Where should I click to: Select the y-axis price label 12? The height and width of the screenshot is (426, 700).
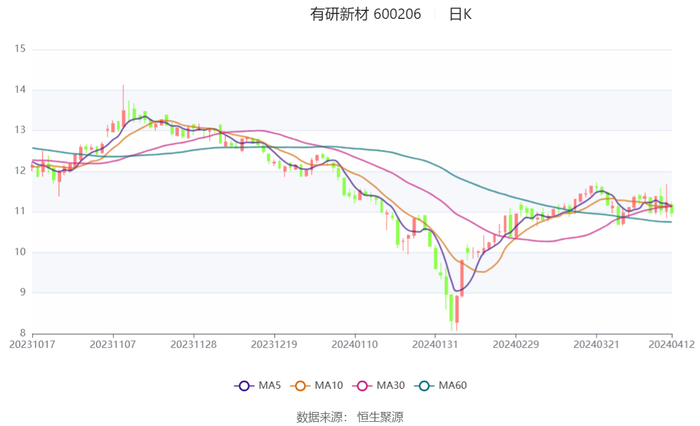tap(20, 170)
